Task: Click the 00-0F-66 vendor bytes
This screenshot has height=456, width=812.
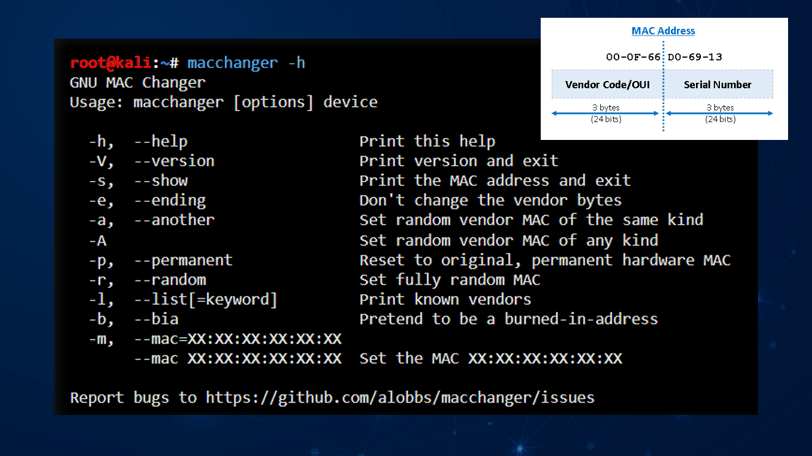Action: pyautogui.click(x=633, y=57)
